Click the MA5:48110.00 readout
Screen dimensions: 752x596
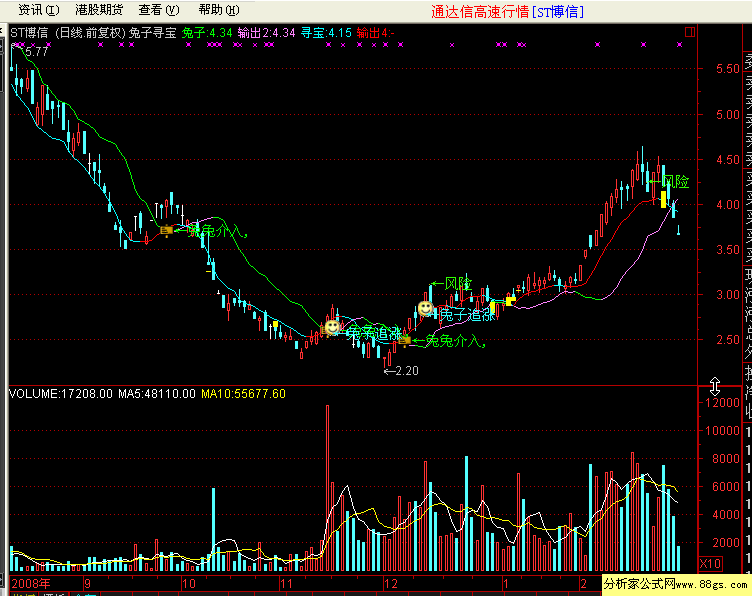pyautogui.click(x=157, y=394)
